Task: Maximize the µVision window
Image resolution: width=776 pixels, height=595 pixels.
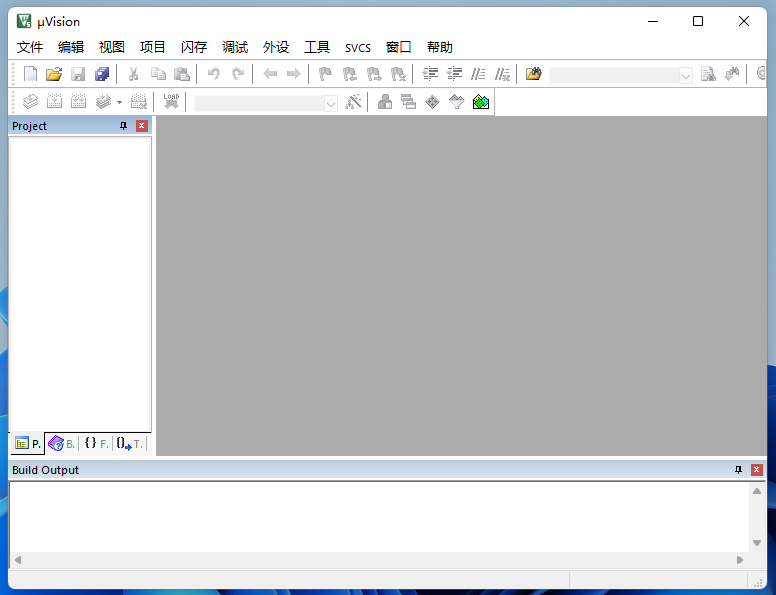Action: pos(698,21)
